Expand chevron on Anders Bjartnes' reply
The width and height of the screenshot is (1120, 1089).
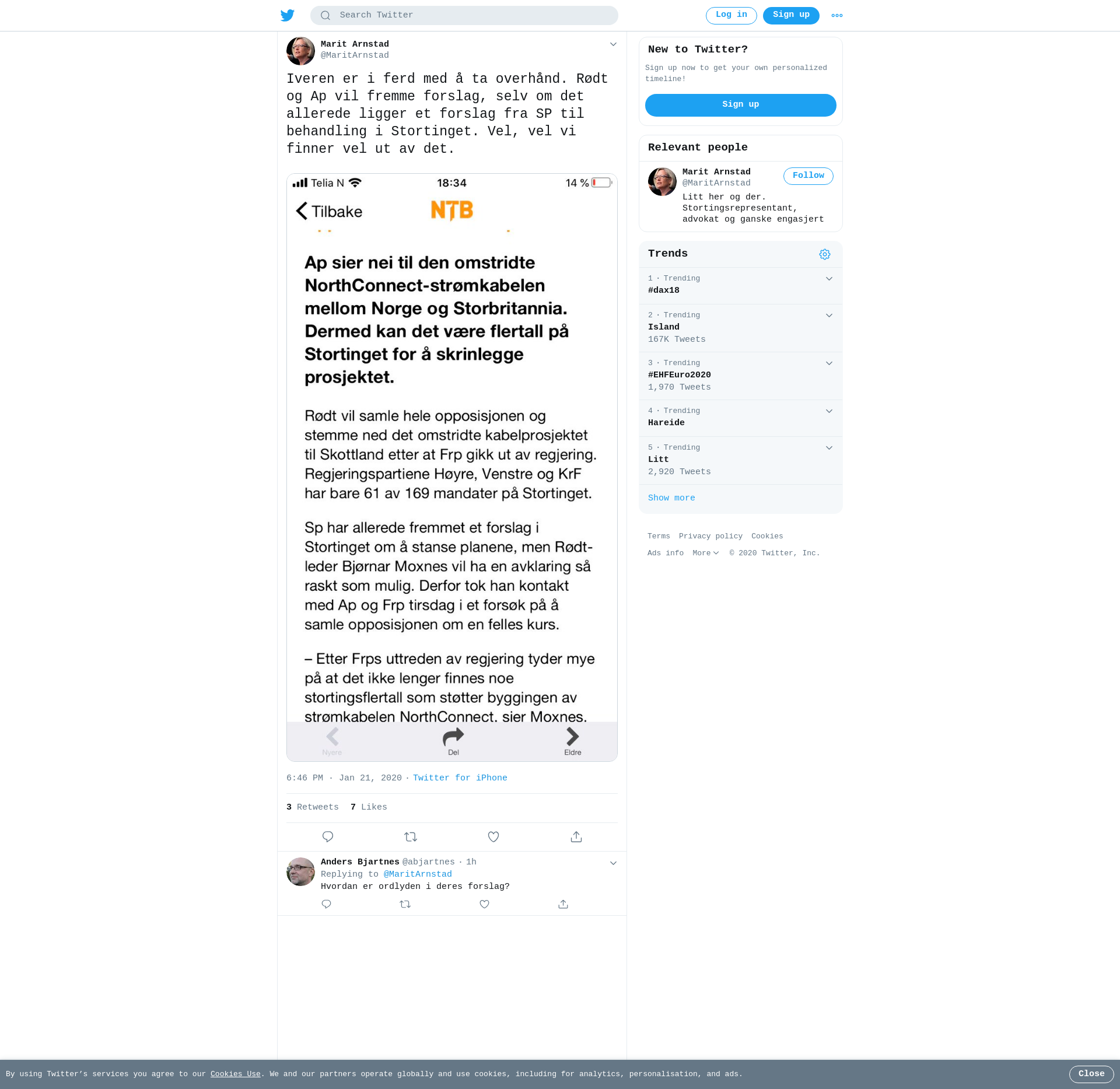tap(613, 863)
